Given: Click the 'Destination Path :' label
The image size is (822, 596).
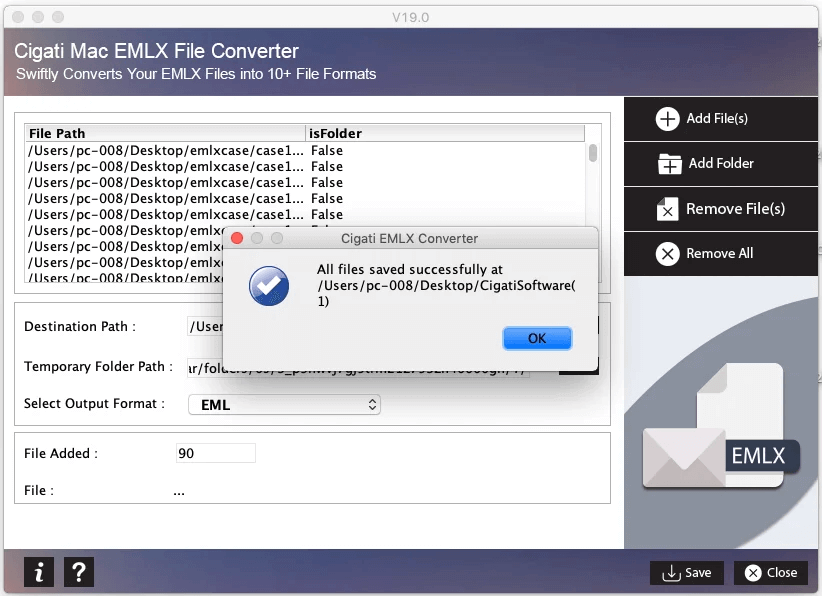Looking at the screenshot, I should coord(80,327).
